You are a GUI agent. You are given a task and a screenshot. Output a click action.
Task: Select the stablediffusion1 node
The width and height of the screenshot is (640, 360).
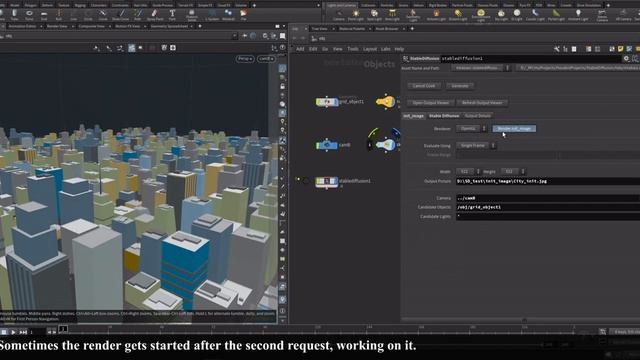327,181
